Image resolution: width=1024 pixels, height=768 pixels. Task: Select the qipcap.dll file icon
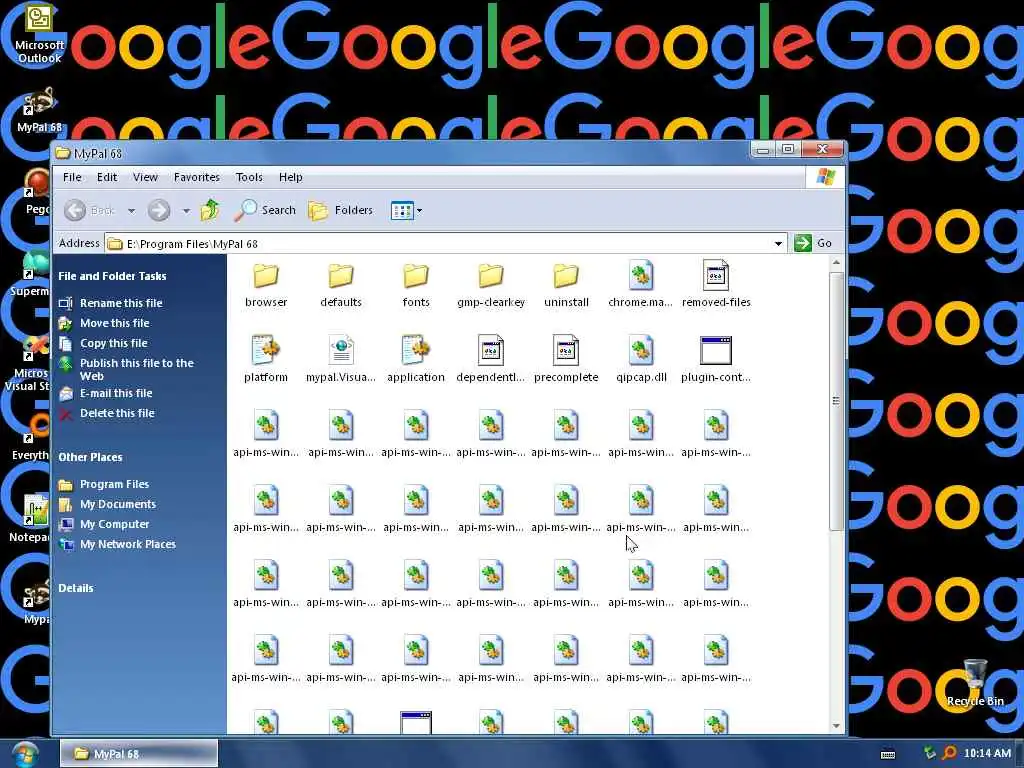[641, 350]
